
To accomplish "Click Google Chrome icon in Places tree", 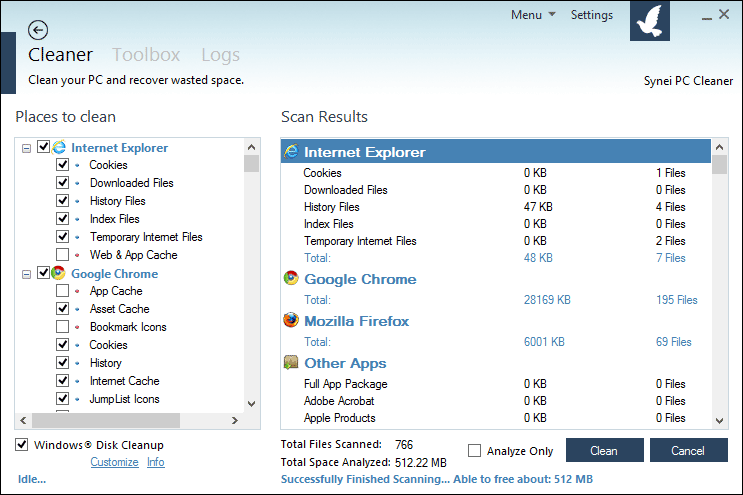I will tap(59, 273).
